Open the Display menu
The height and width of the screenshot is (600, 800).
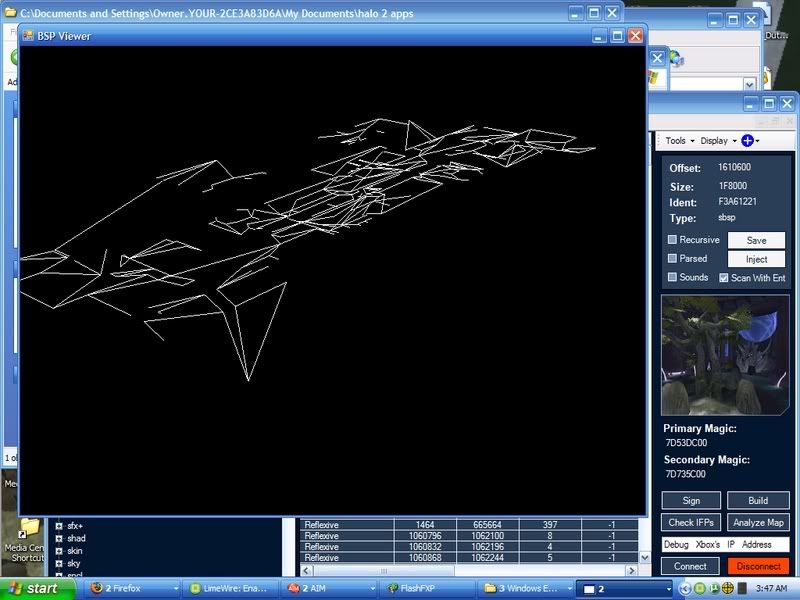[x=718, y=141]
